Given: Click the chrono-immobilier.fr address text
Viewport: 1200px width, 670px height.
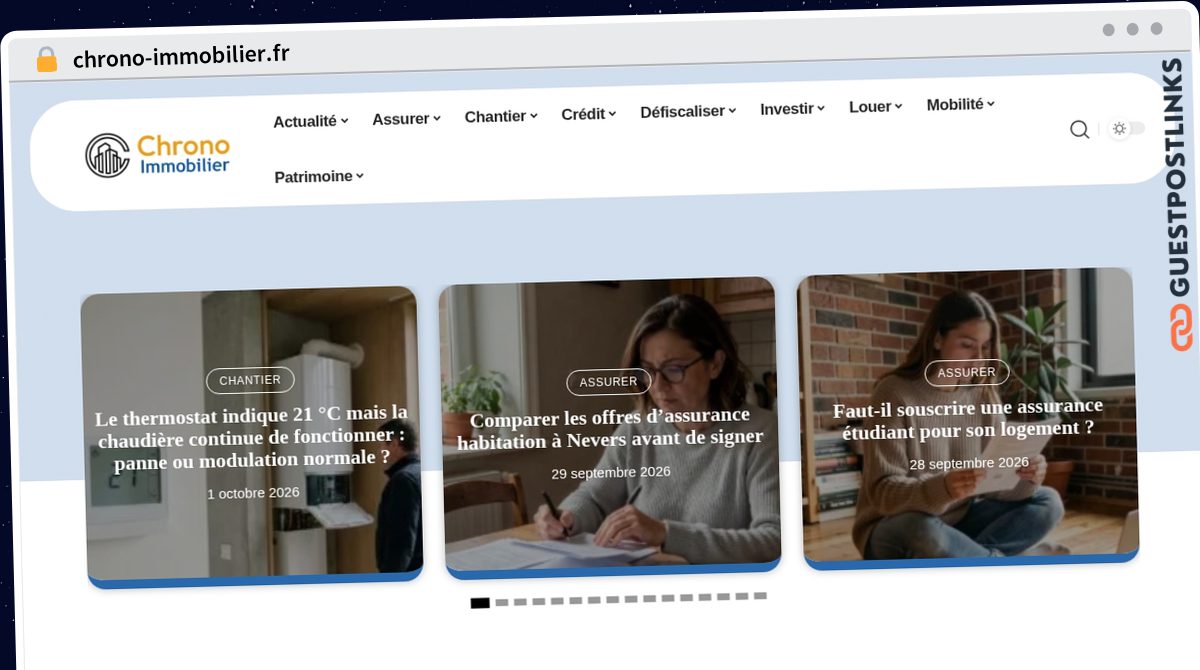Looking at the screenshot, I should click(181, 56).
